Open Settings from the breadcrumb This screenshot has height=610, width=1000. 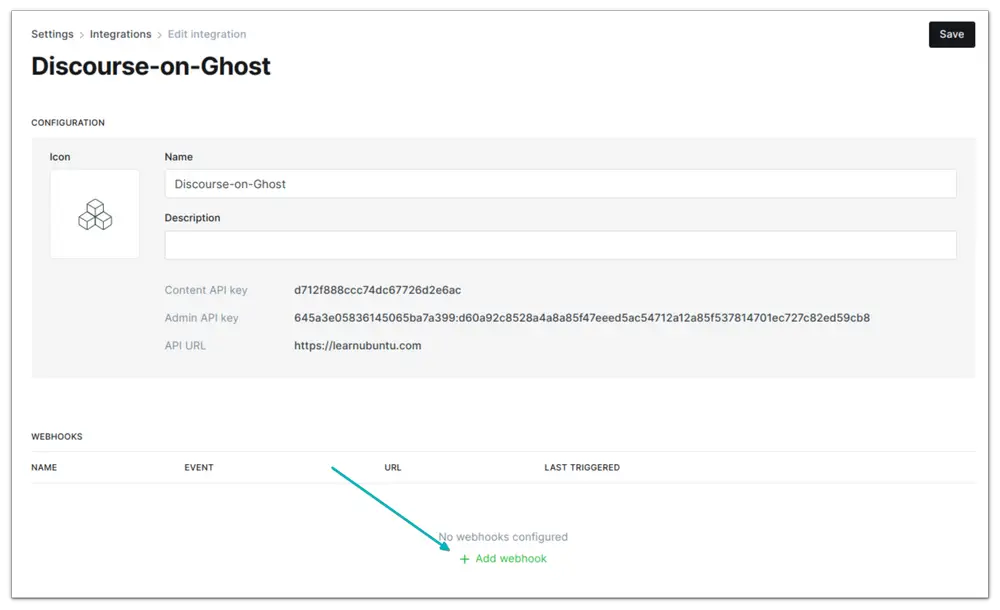point(52,34)
